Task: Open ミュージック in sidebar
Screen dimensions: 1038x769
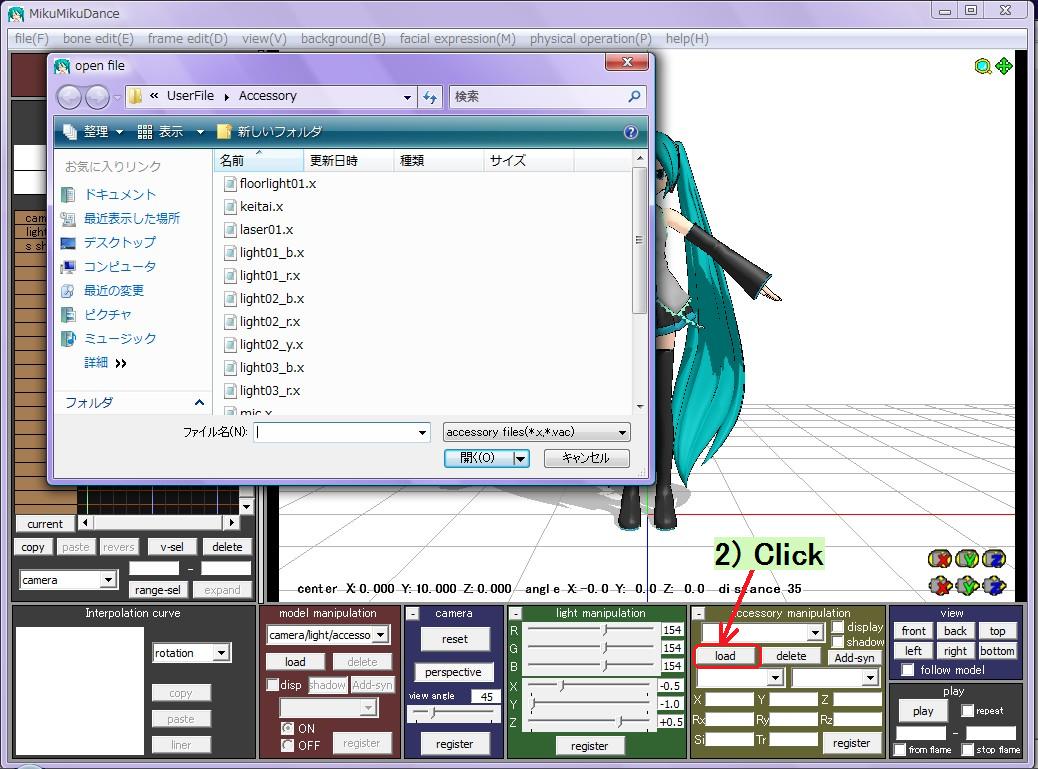Action: click(109, 338)
